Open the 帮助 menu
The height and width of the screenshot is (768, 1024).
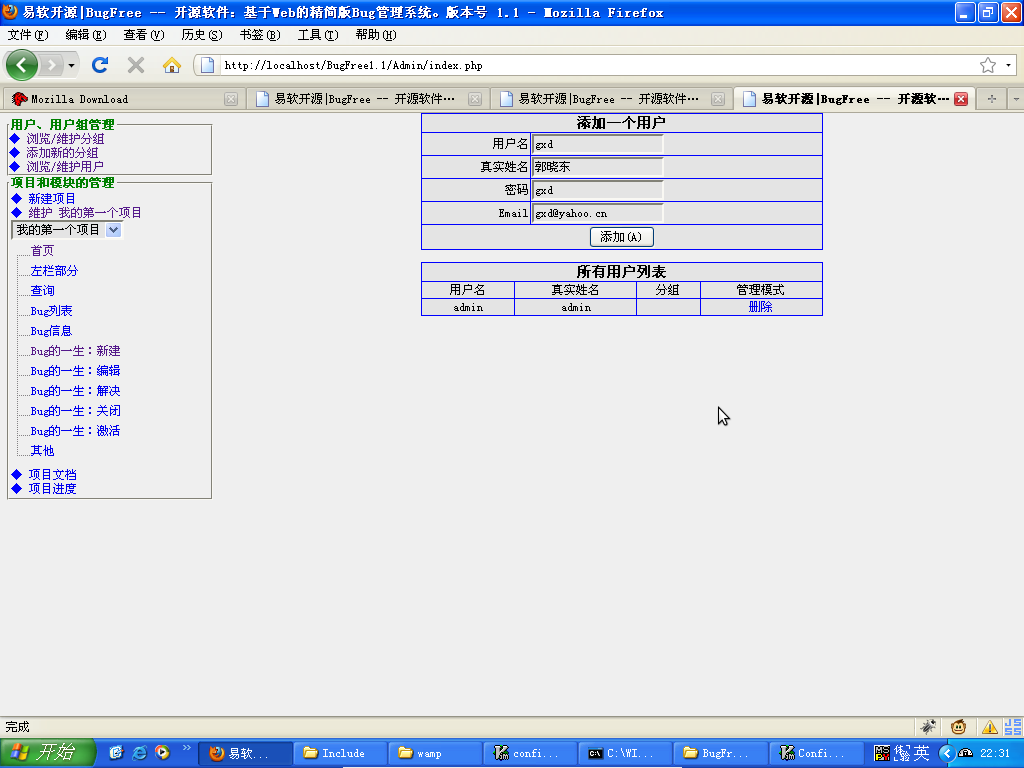point(376,35)
